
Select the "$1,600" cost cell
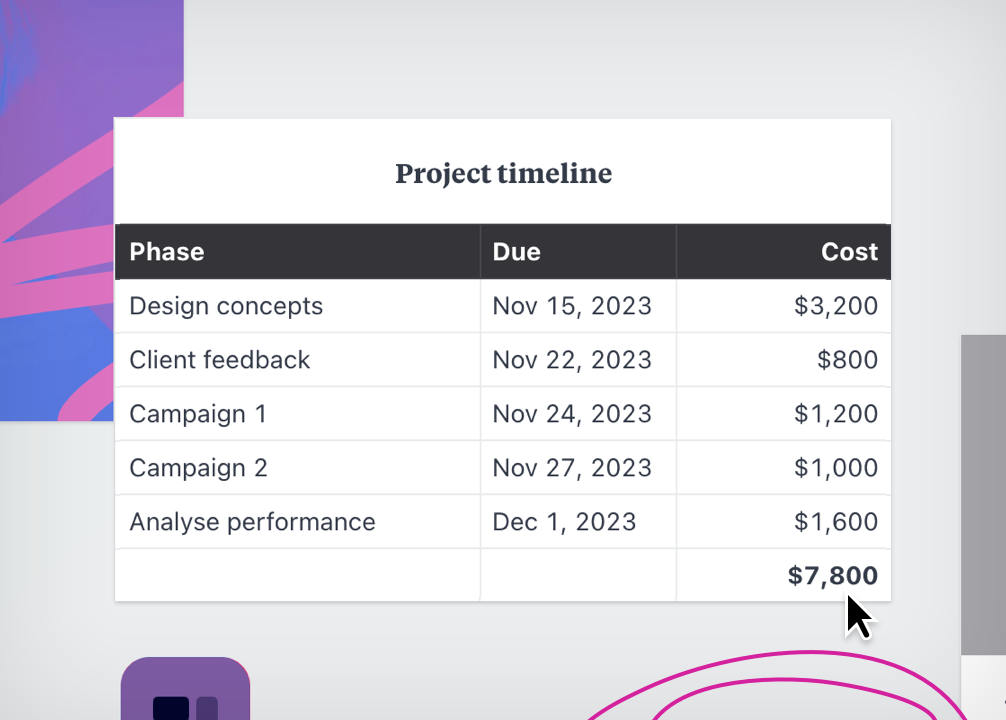[x=836, y=522]
